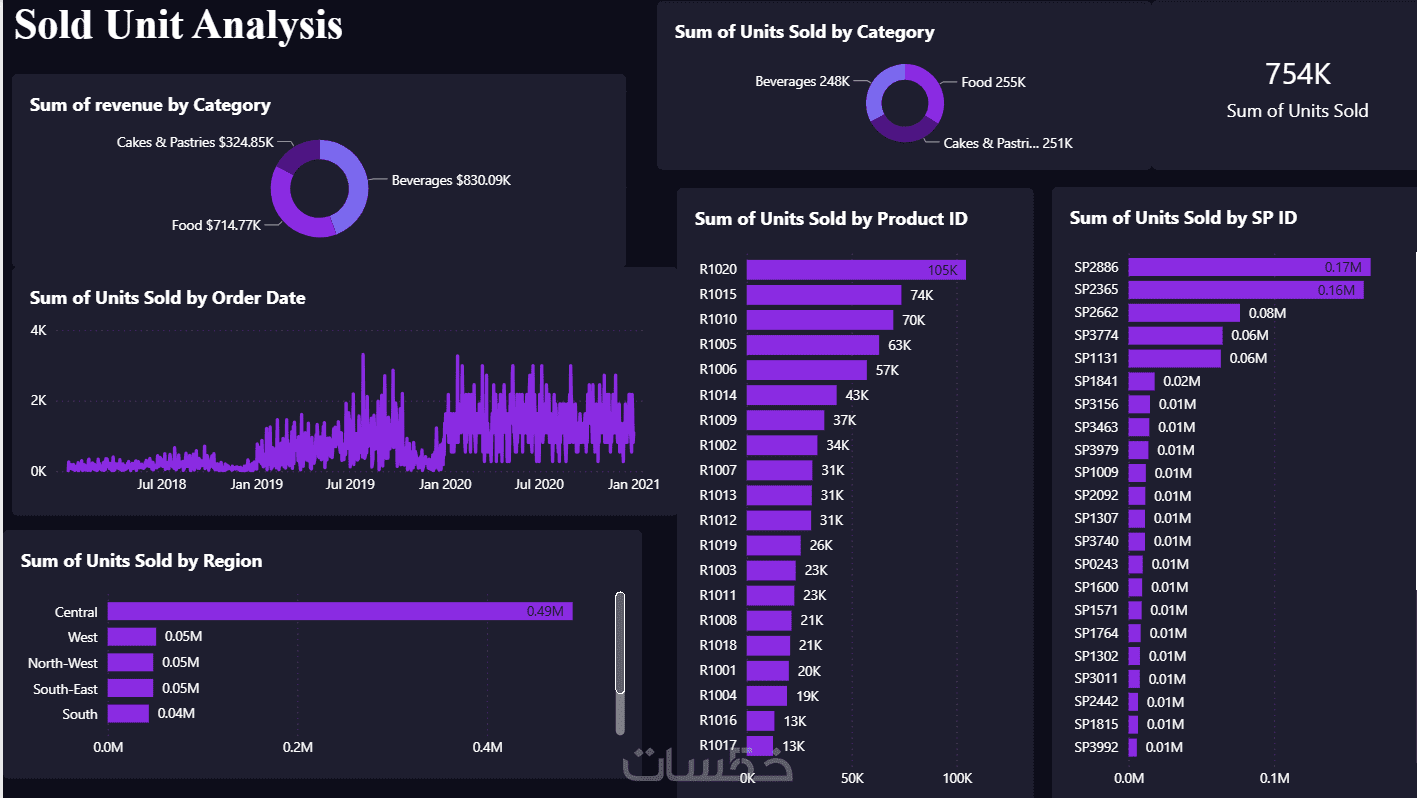
Task: Select Beverages 248K label in units donut
Action: pos(802,81)
